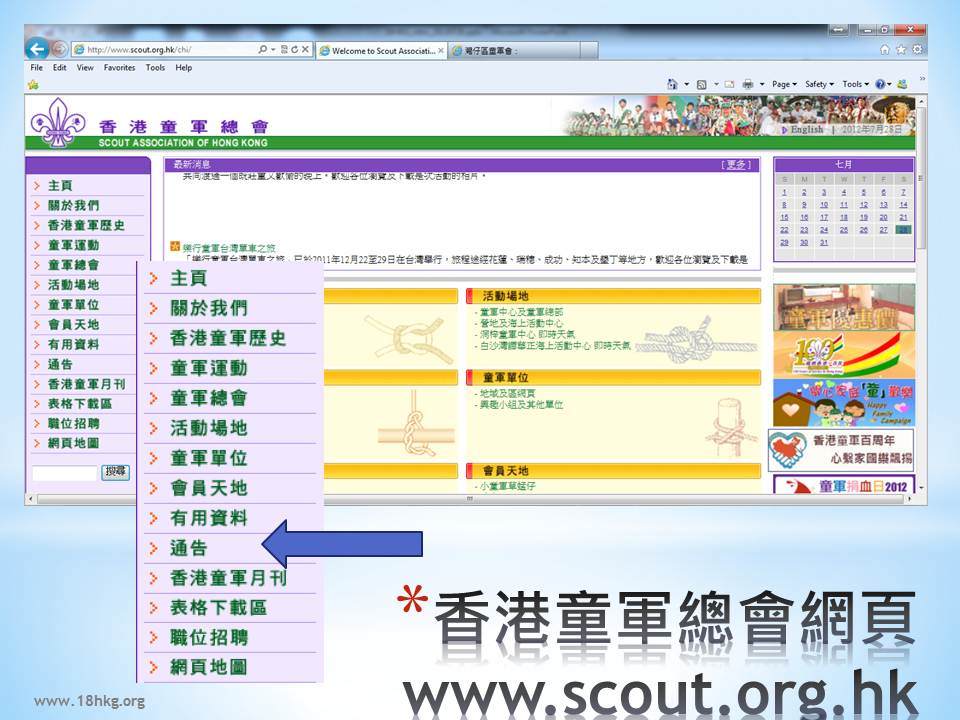Expand the Page dropdown in command bar
Image resolution: width=960 pixels, height=720 pixels.
coord(784,84)
